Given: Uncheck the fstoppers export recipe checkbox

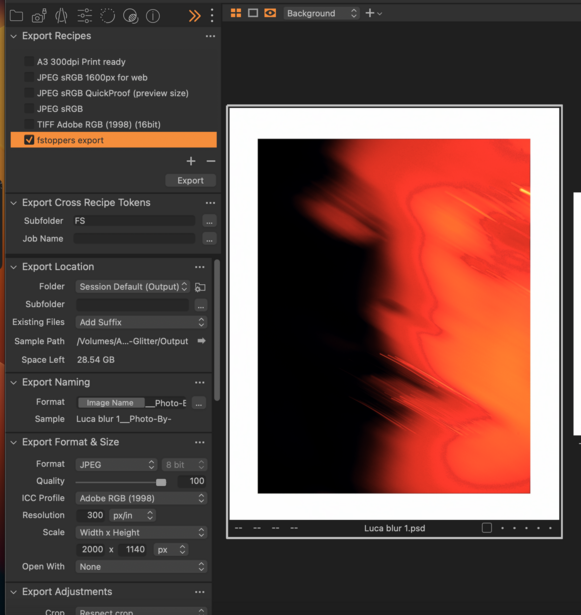Looking at the screenshot, I should [29, 140].
